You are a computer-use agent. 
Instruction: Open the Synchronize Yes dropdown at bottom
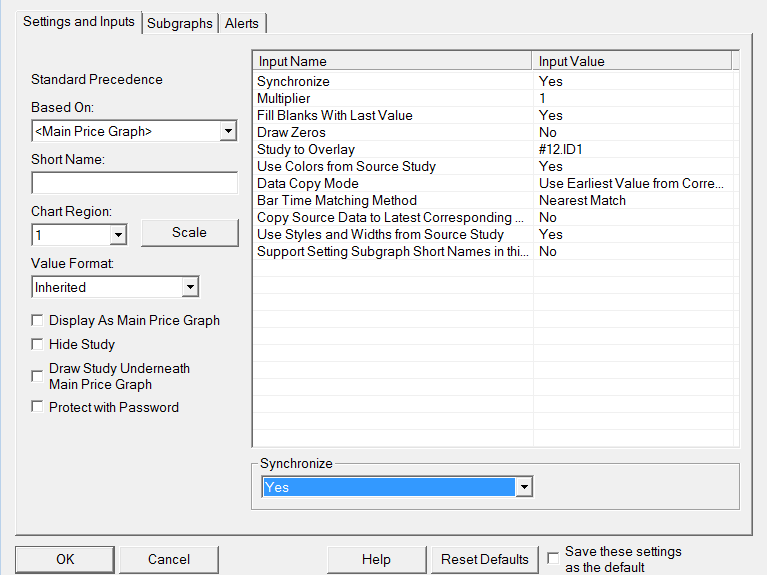point(524,487)
